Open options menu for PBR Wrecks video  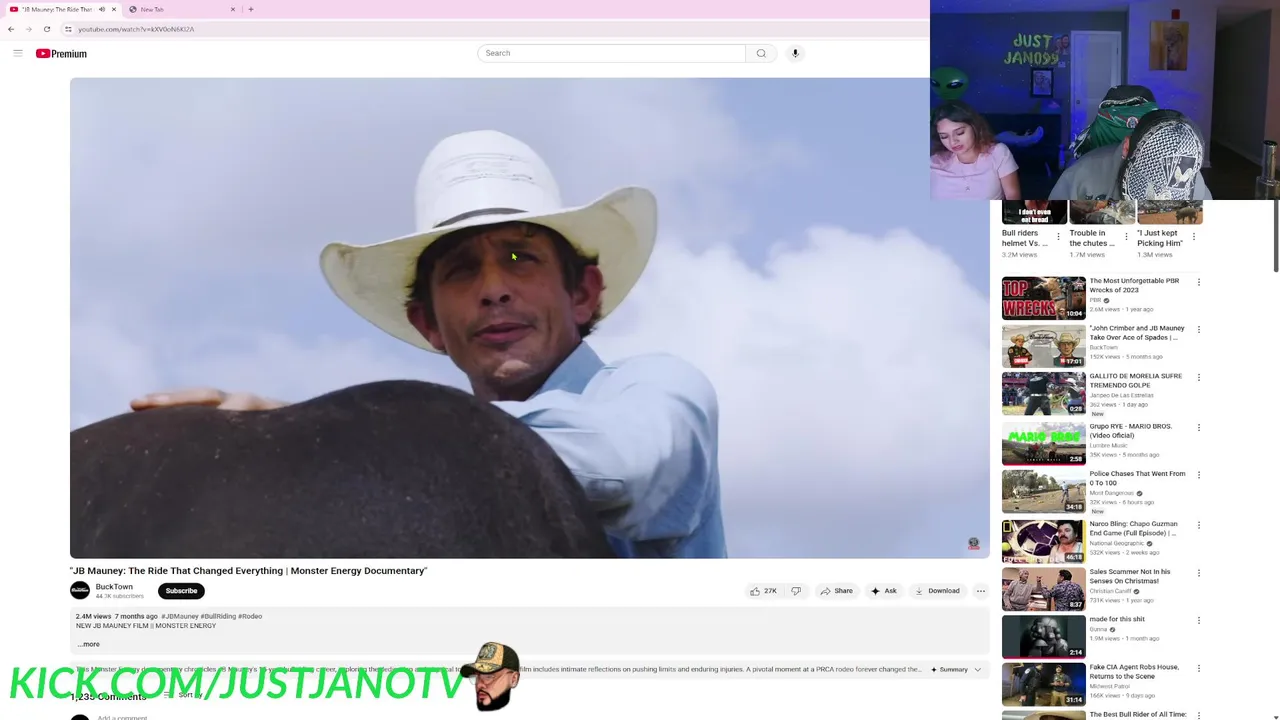coord(1198,282)
